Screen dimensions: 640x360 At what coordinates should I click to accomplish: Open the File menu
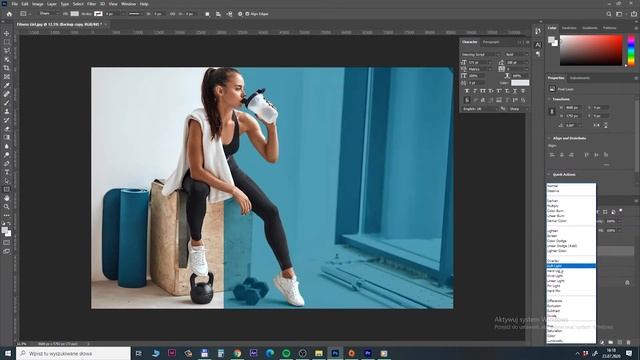[x=14, y=4]
